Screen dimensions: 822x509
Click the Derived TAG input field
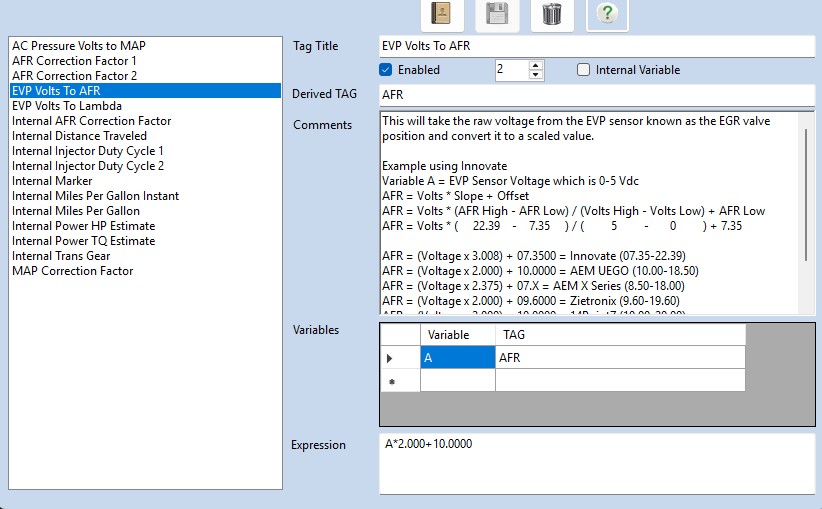597,95
